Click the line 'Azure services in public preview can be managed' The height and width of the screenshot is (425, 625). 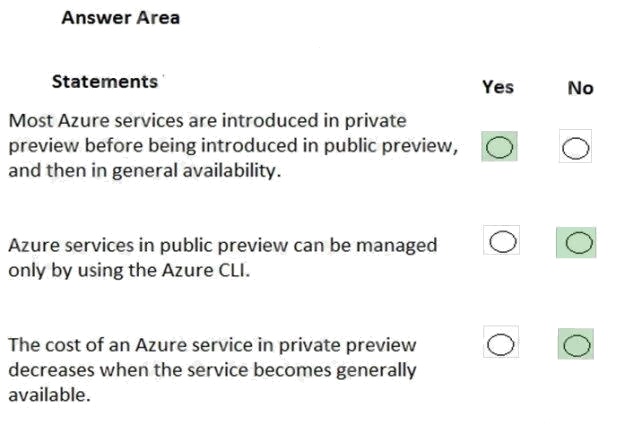click(222, 245)
